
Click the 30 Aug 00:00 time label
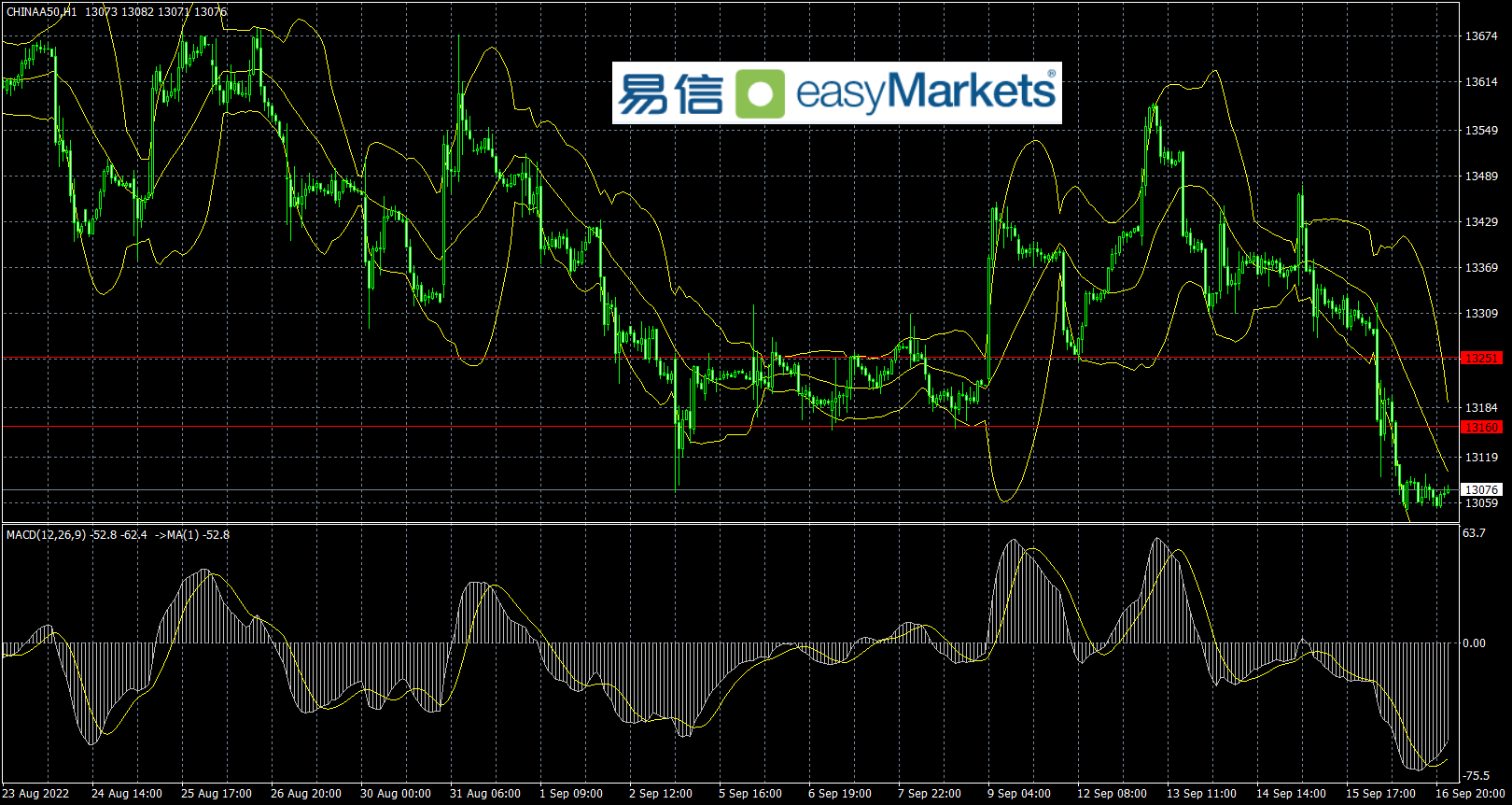[x=396, y=794]
